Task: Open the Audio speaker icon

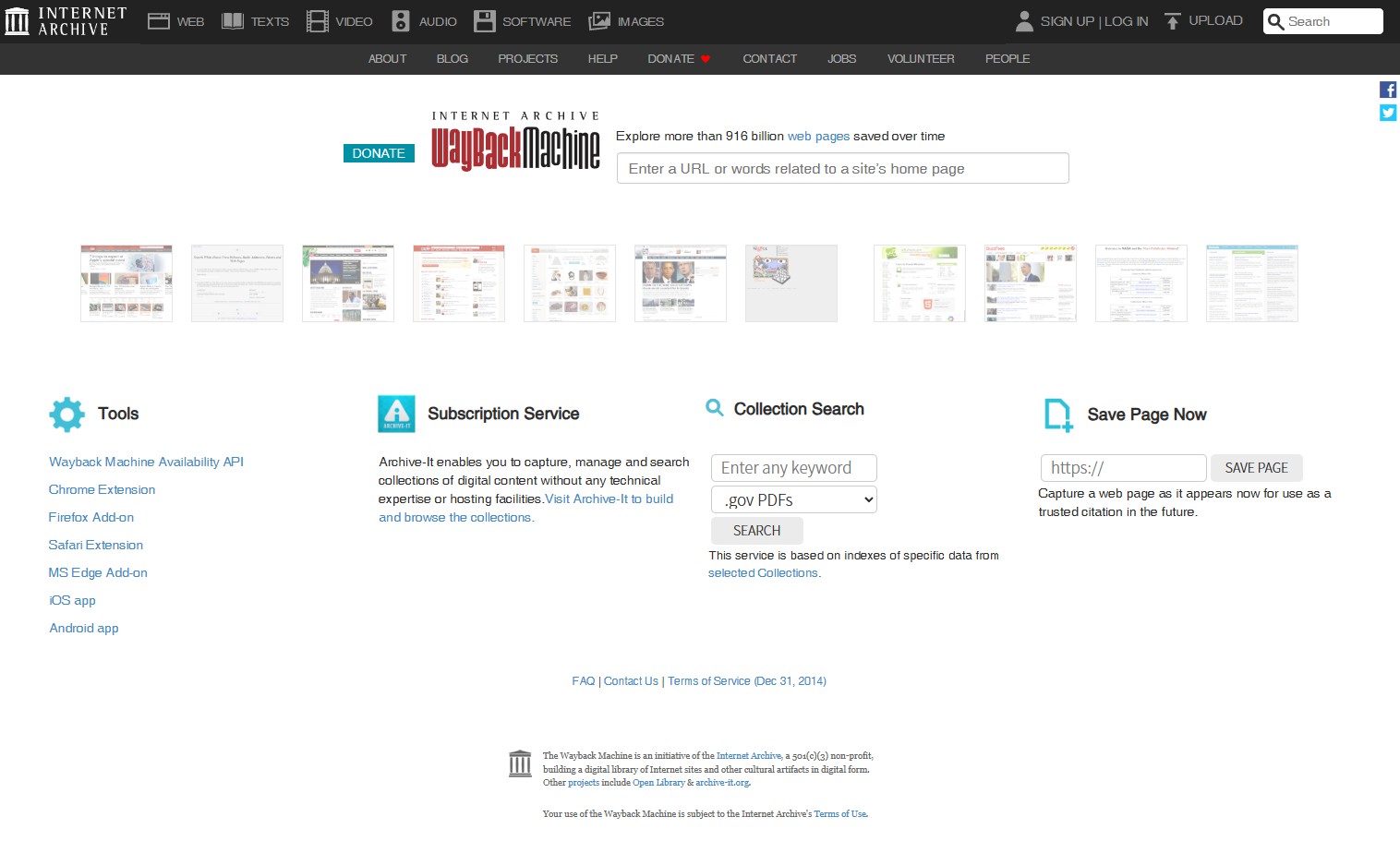Action: 401,21
